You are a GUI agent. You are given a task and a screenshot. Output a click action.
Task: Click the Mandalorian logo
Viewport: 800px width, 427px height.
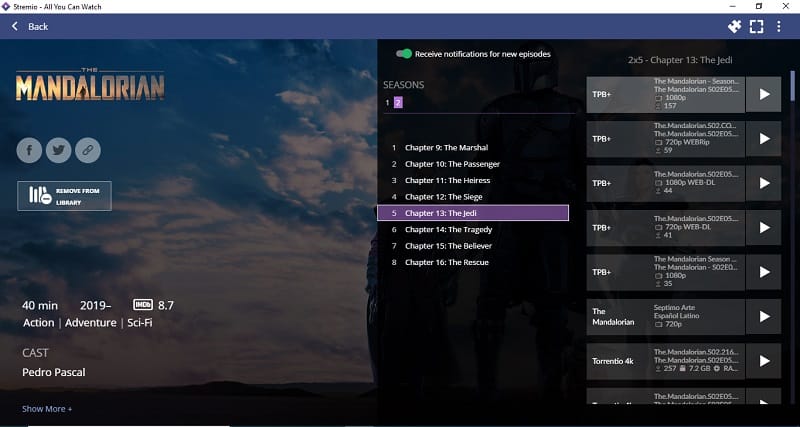(90, 84)
